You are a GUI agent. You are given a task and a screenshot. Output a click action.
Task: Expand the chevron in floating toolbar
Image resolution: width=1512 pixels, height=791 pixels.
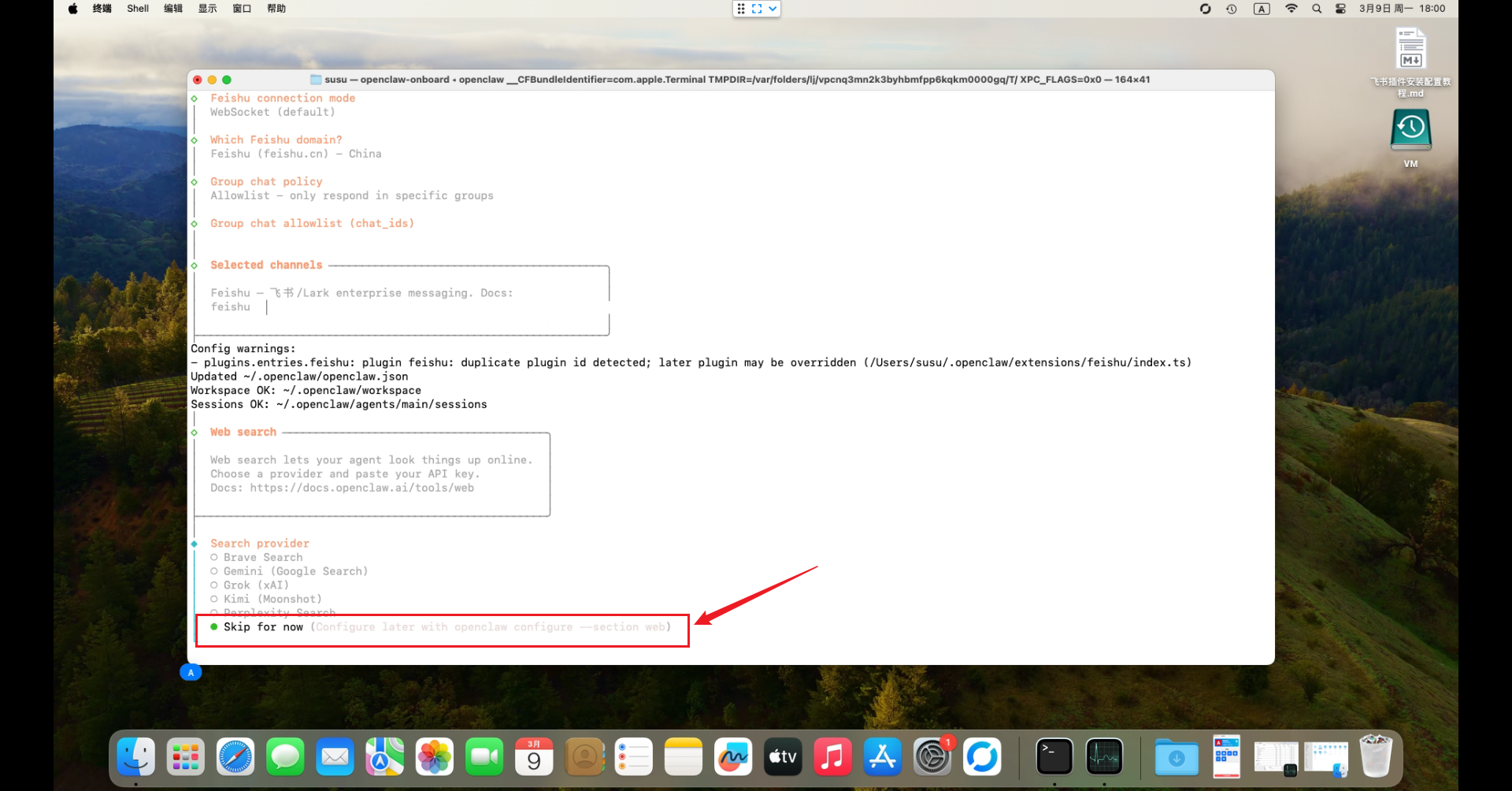coord(773,9)
